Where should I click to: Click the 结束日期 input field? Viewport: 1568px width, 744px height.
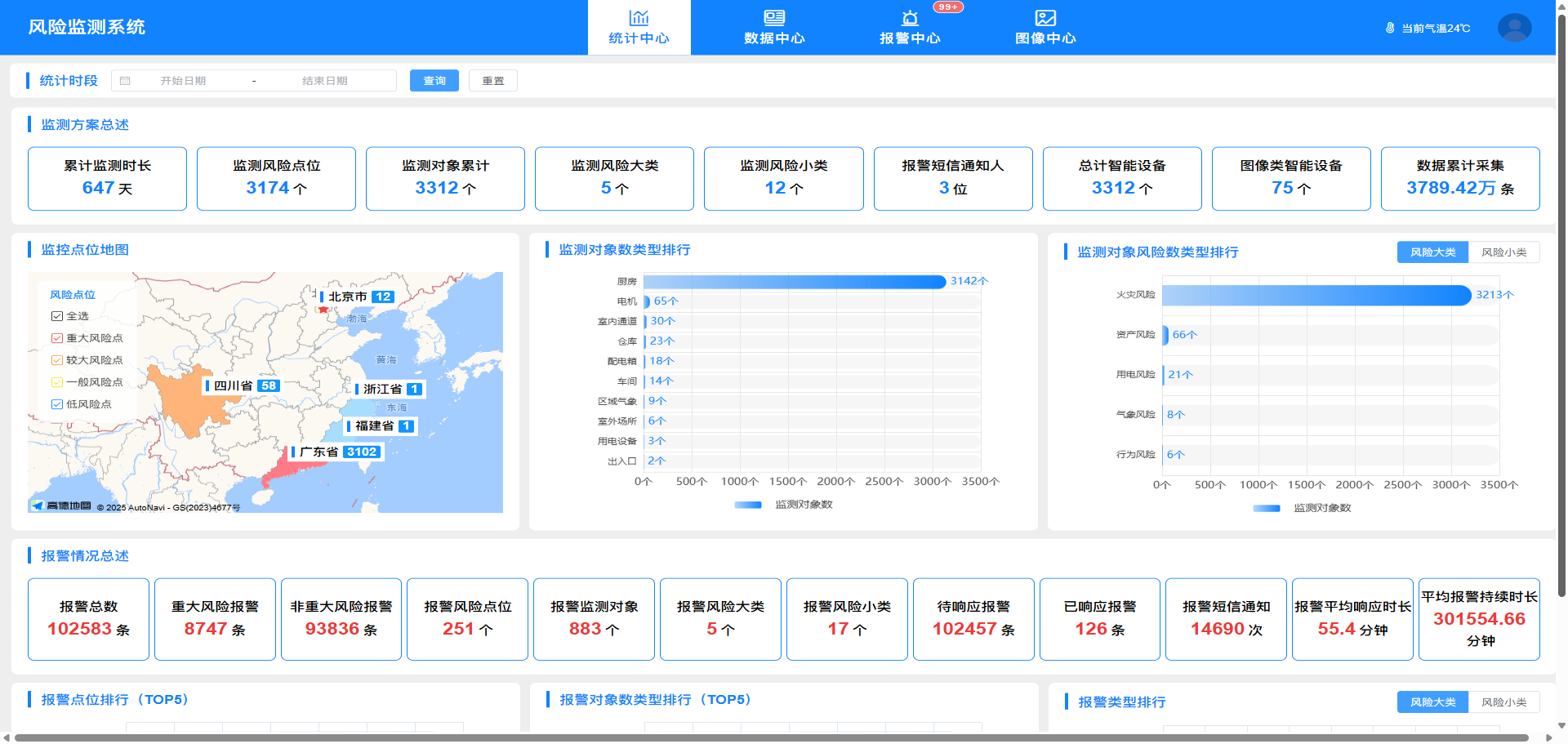(x=325, y=81)
